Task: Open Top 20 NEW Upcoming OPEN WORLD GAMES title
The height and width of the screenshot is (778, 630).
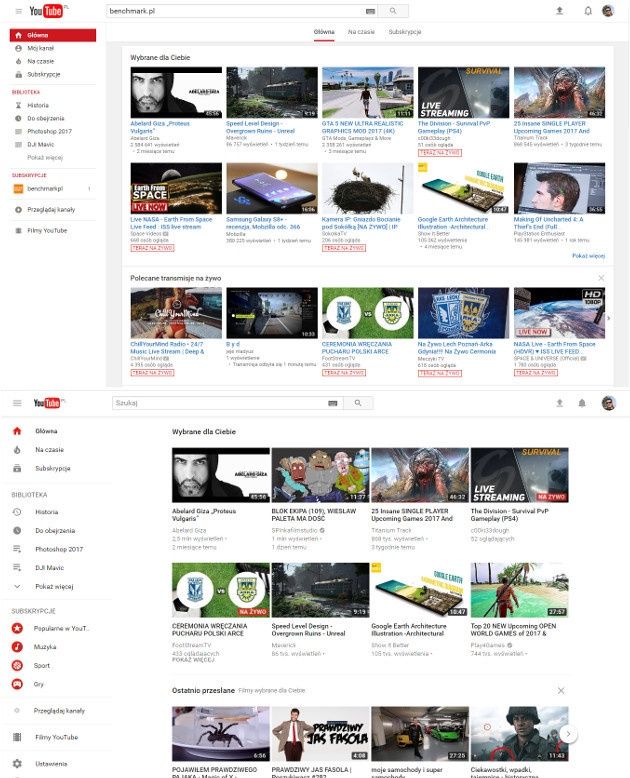Action: 513,630
